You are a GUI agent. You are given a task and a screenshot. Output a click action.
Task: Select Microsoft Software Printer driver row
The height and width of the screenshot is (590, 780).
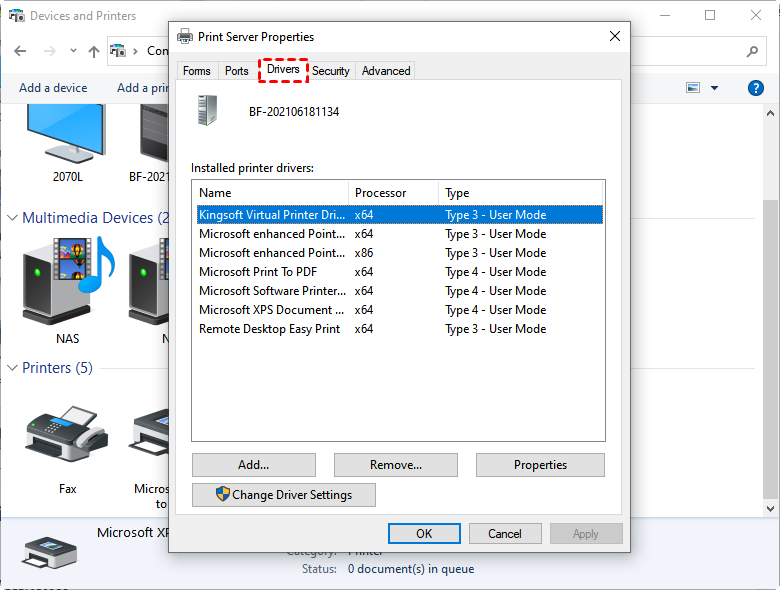(x=400, y=291)
